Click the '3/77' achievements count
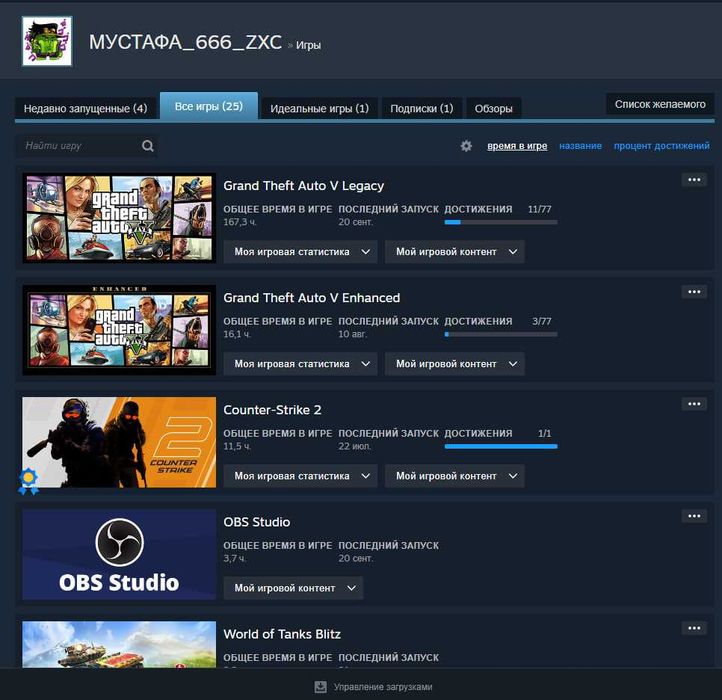 [x=542, y=321]
